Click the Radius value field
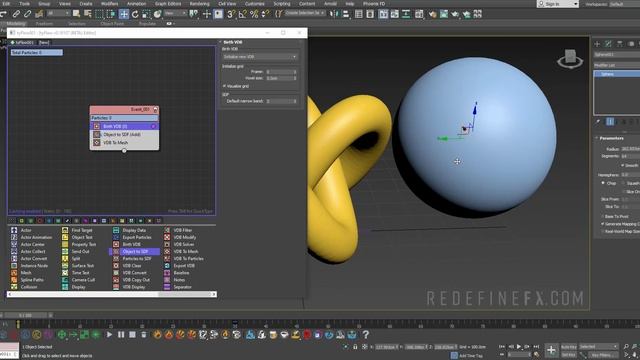The height and width of the screenshot is (360, 640). point(630,149)
